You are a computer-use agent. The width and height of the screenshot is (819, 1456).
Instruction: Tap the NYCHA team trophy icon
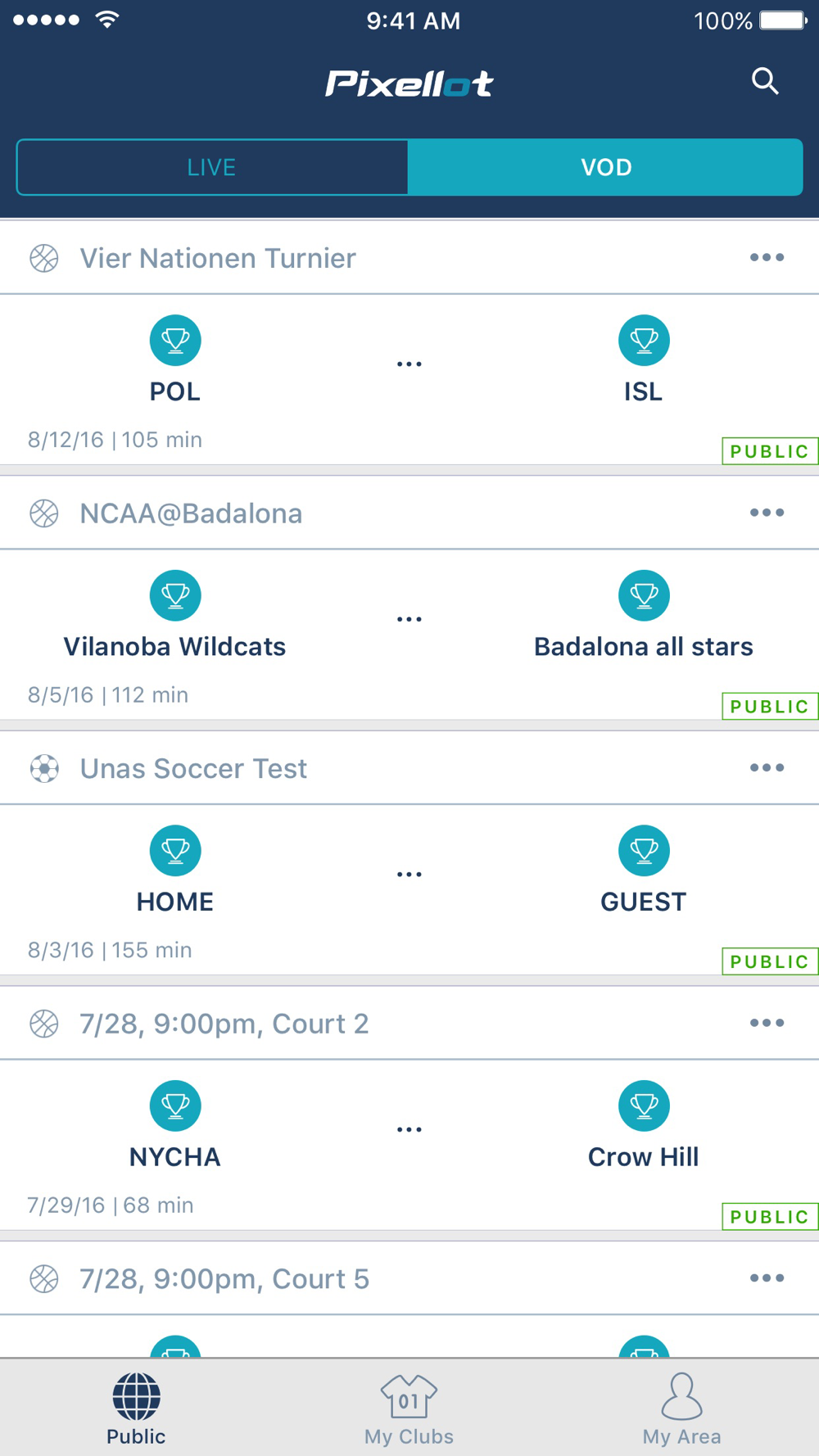tap(175, 1106)
